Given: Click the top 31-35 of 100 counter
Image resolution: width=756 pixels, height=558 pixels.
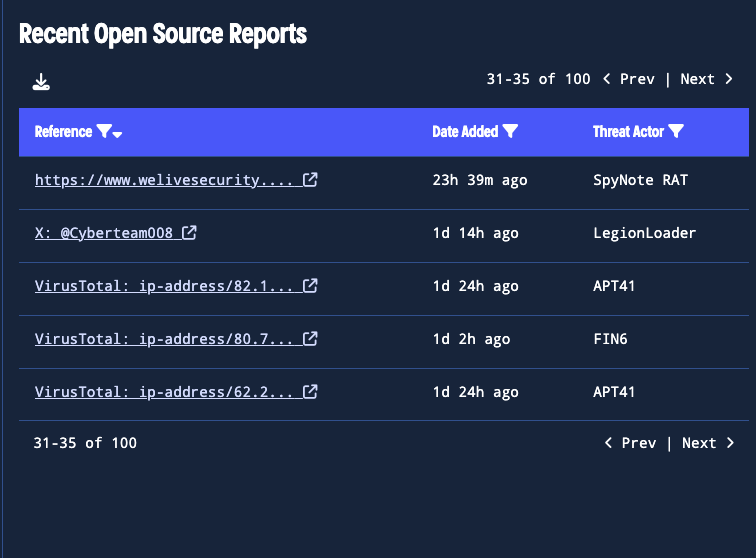Looking at the screenshot, I should click(538, 79).
